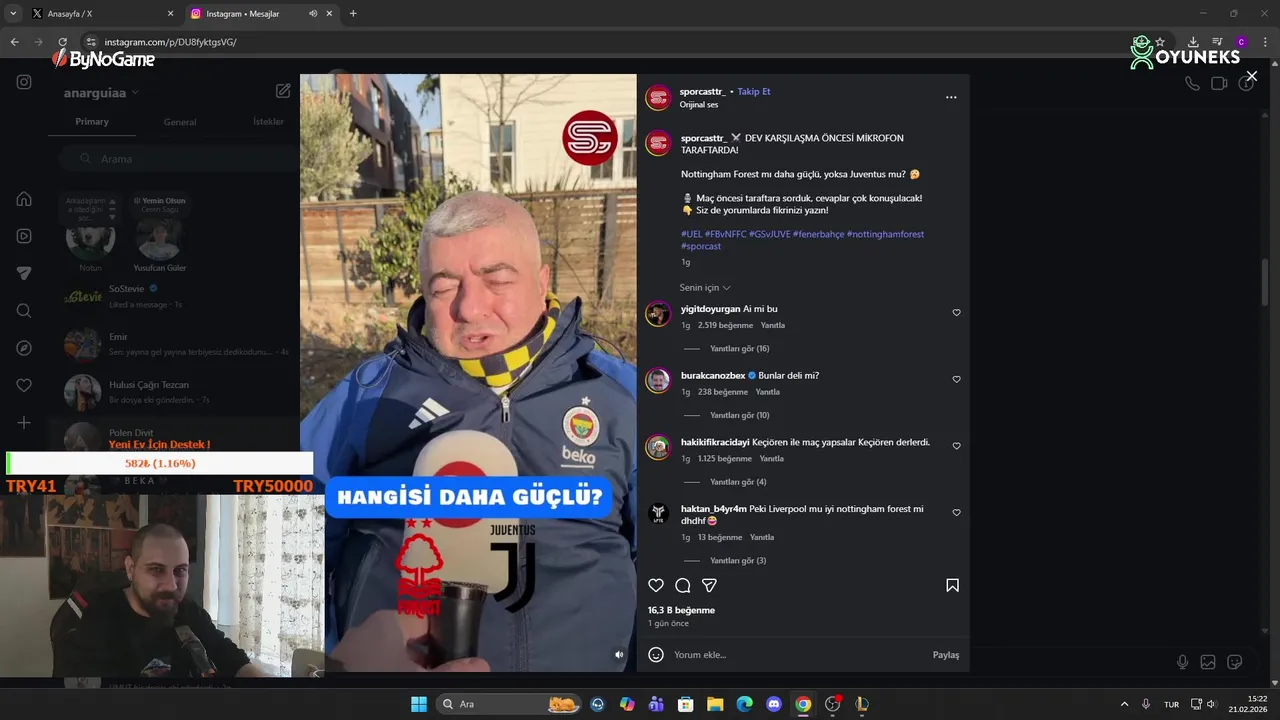Viewport: 1280px width, 720px height.
Task: Open Notifications heart in sidebar
Action: tap(24, 385)
